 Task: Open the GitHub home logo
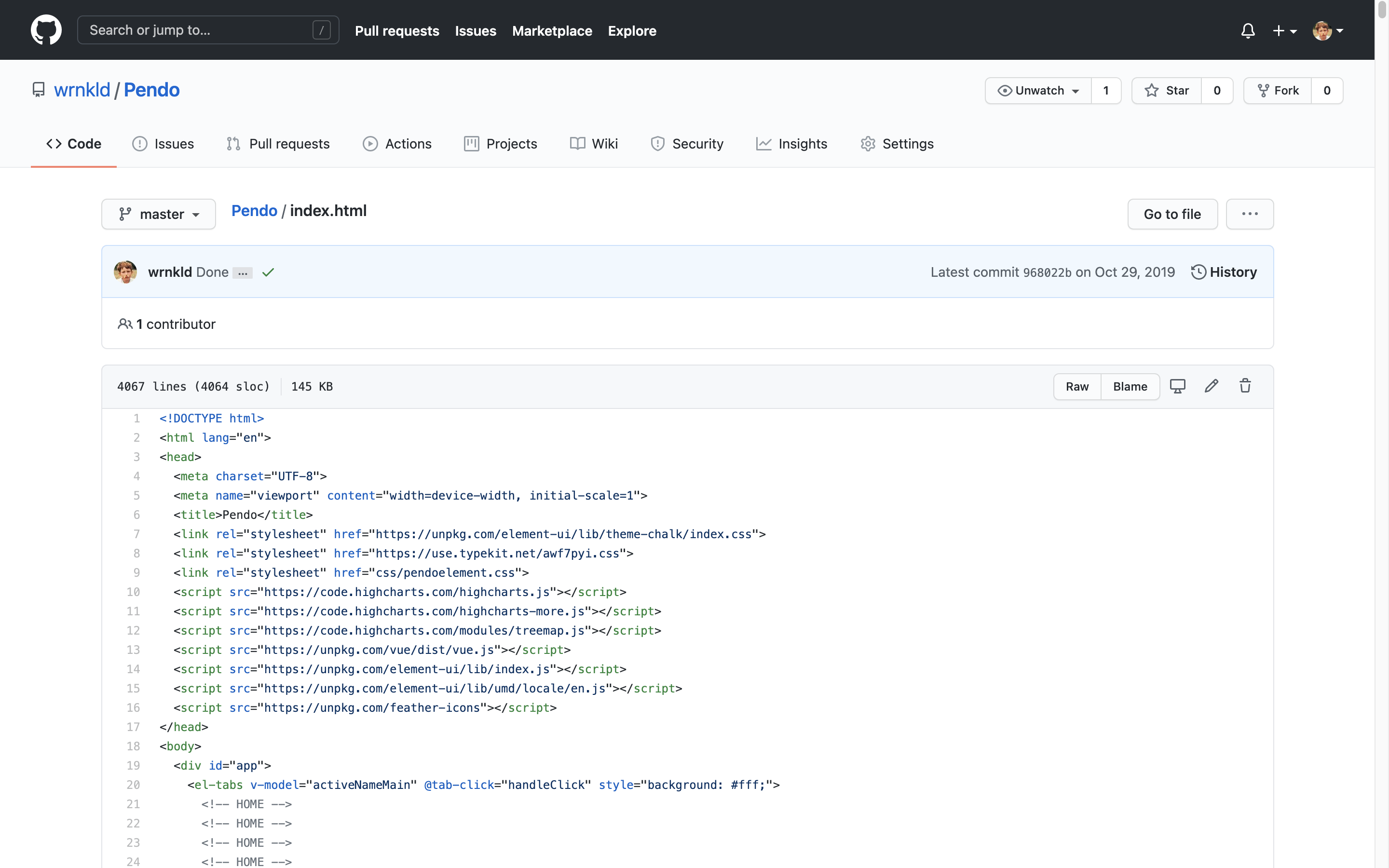tap(46, 30)
